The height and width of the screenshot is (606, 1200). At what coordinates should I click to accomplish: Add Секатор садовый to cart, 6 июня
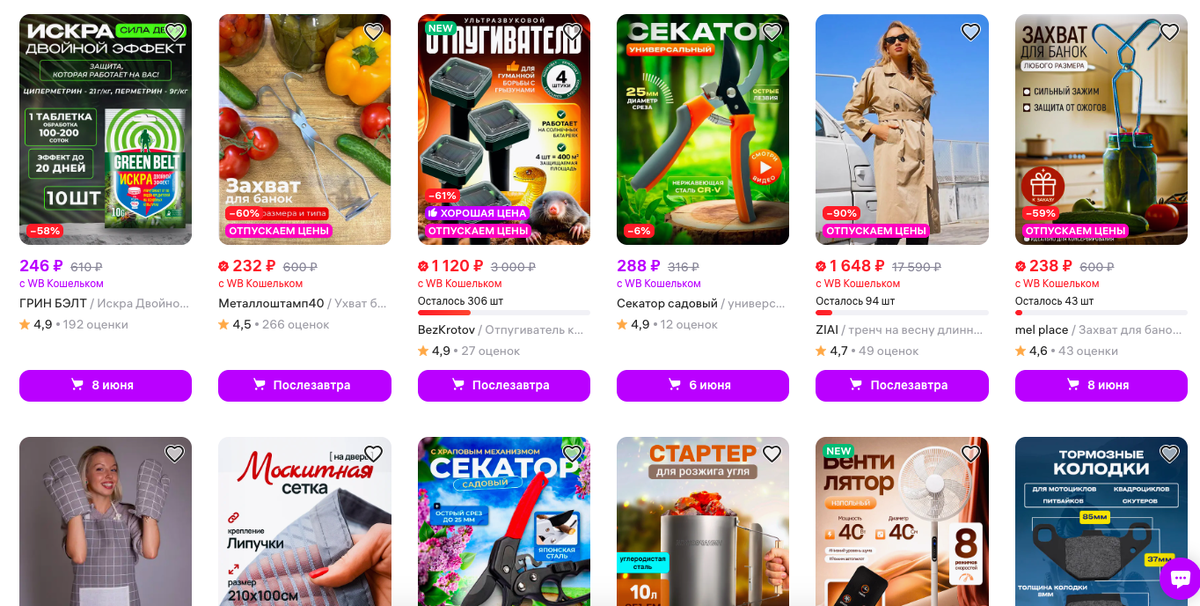tap(703, 385)
